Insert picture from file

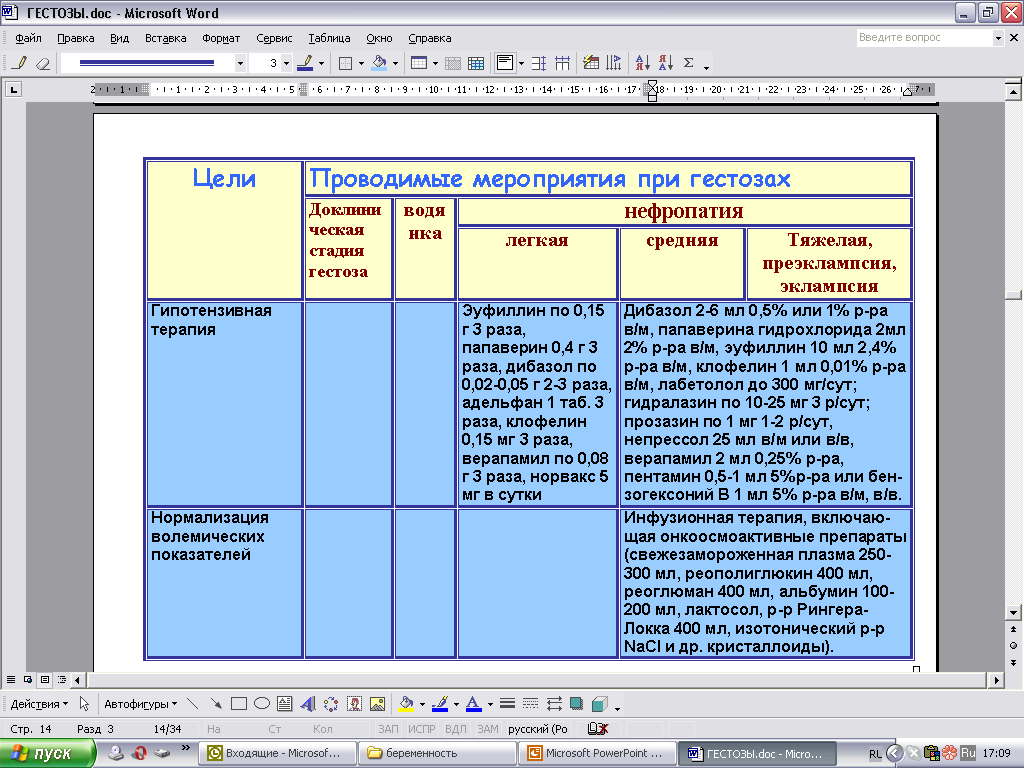pos(377,703)
